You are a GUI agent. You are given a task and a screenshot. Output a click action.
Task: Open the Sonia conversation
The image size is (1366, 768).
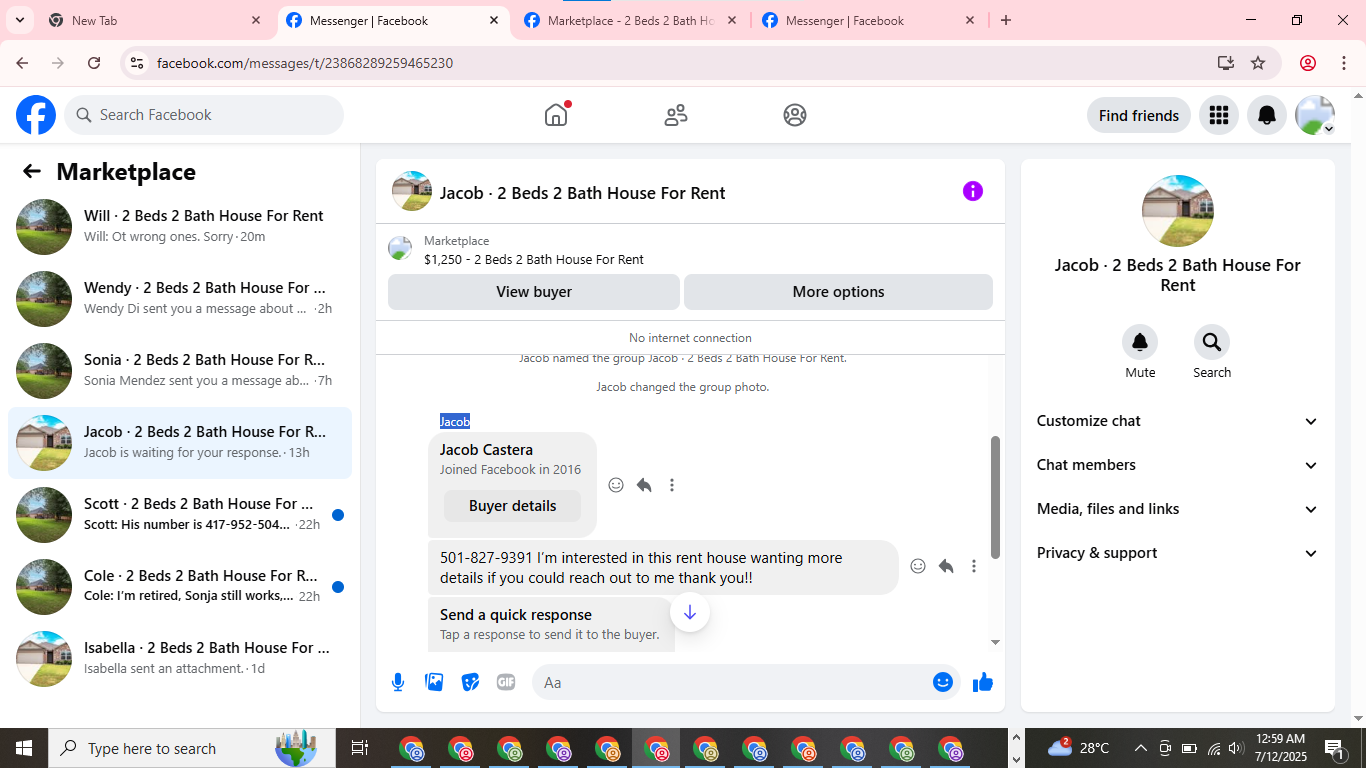pyautogui.click(x=180, y=371)
